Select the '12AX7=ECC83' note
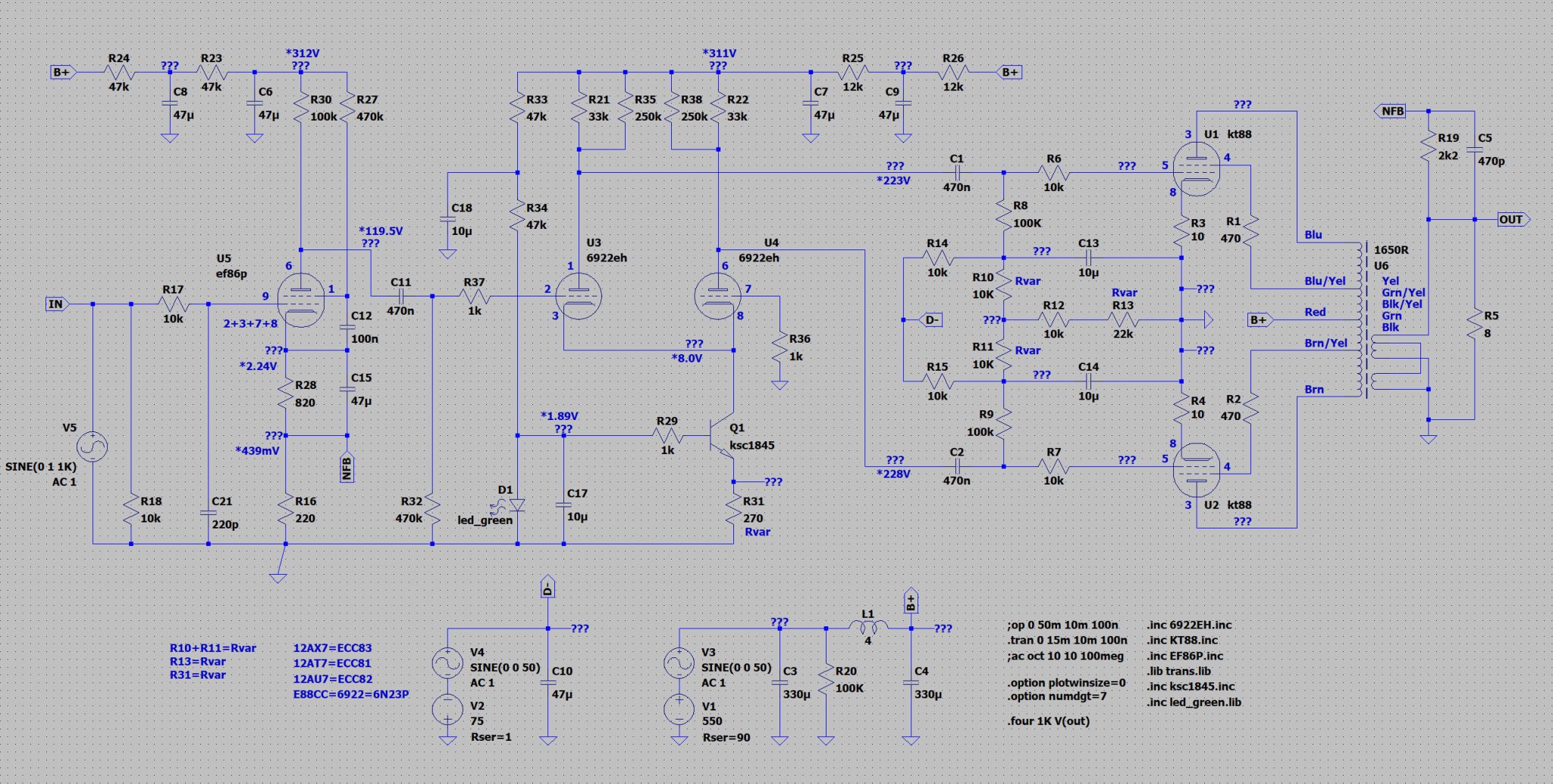This screenshot has height=784, width=1553. click(x=332, y=648)
